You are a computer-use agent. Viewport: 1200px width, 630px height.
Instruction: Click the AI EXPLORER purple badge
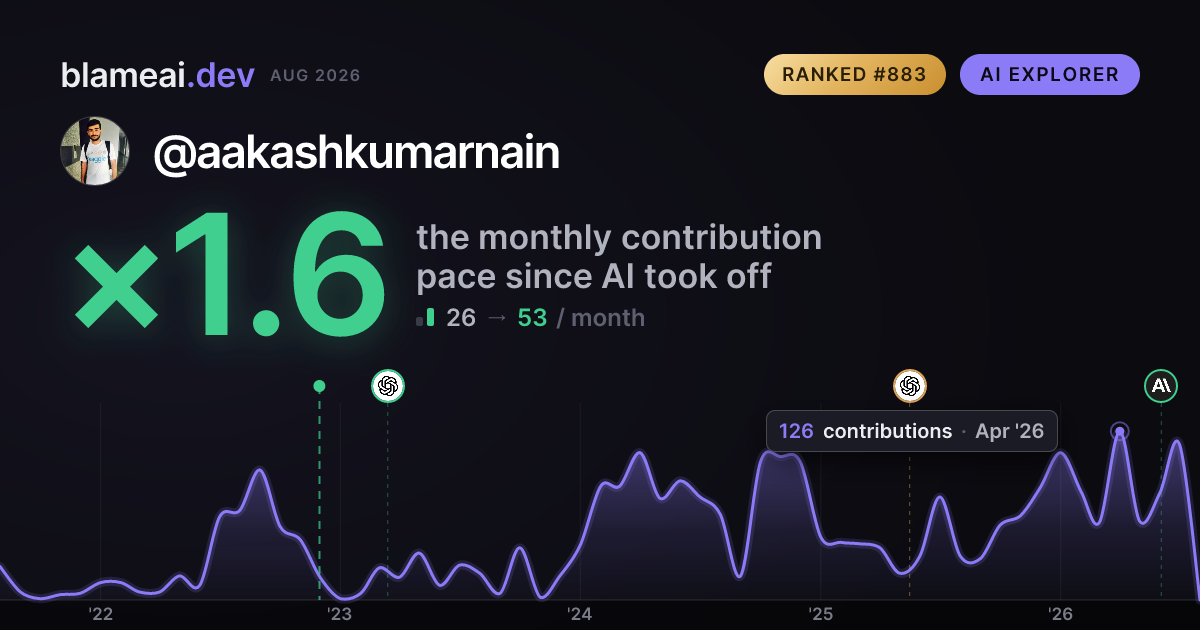point(1050,75)
